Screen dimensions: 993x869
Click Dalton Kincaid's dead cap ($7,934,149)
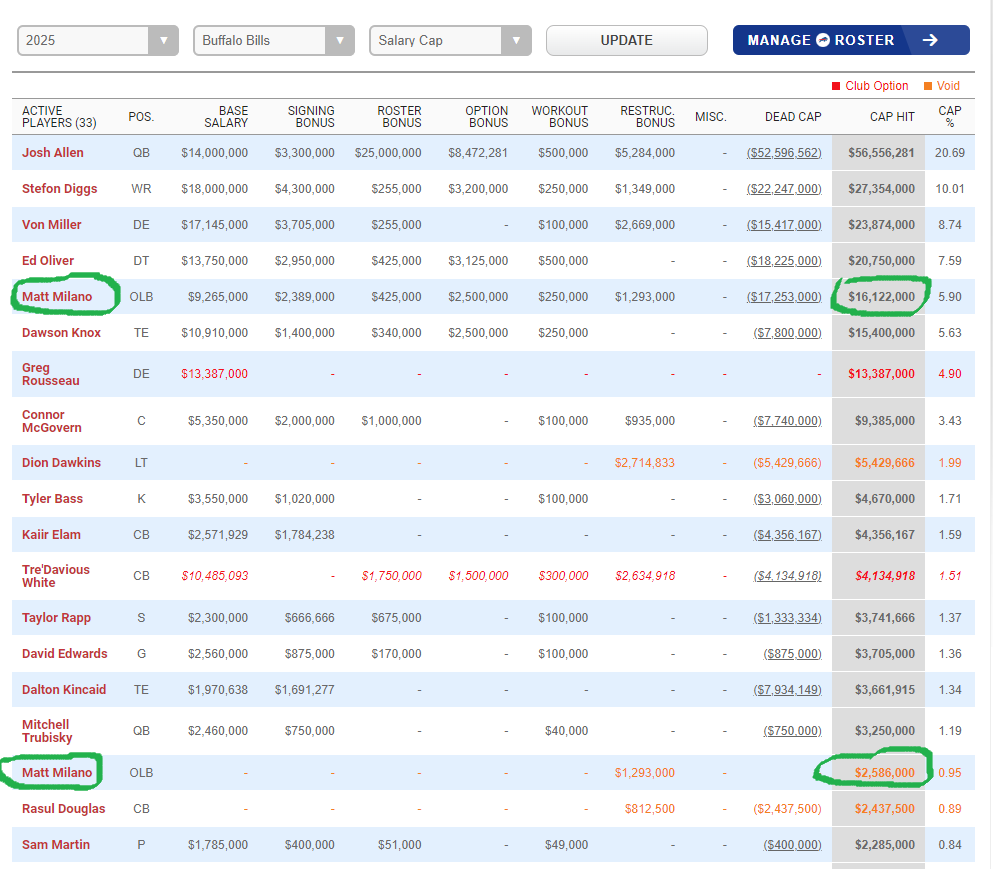787,690
